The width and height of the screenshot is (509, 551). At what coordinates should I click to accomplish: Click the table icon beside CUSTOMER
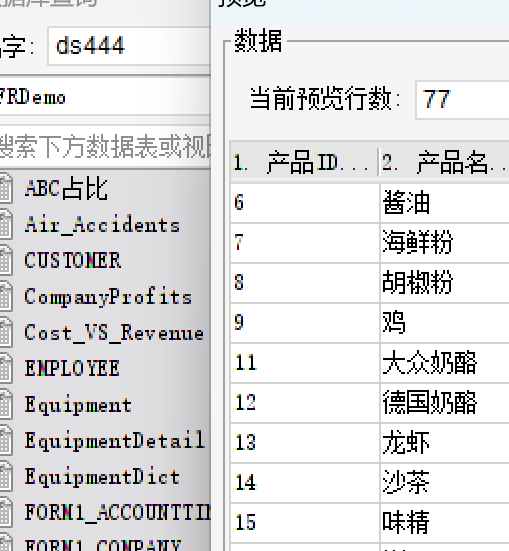click(x=6, y=261)
